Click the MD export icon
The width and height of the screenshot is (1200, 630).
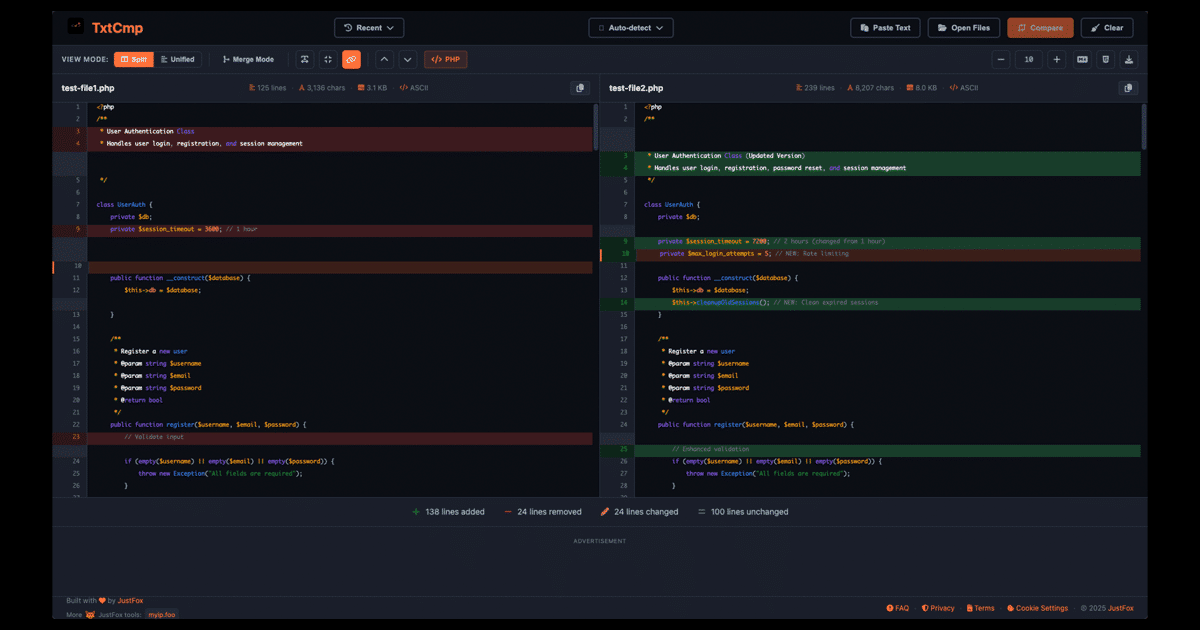1081,59
